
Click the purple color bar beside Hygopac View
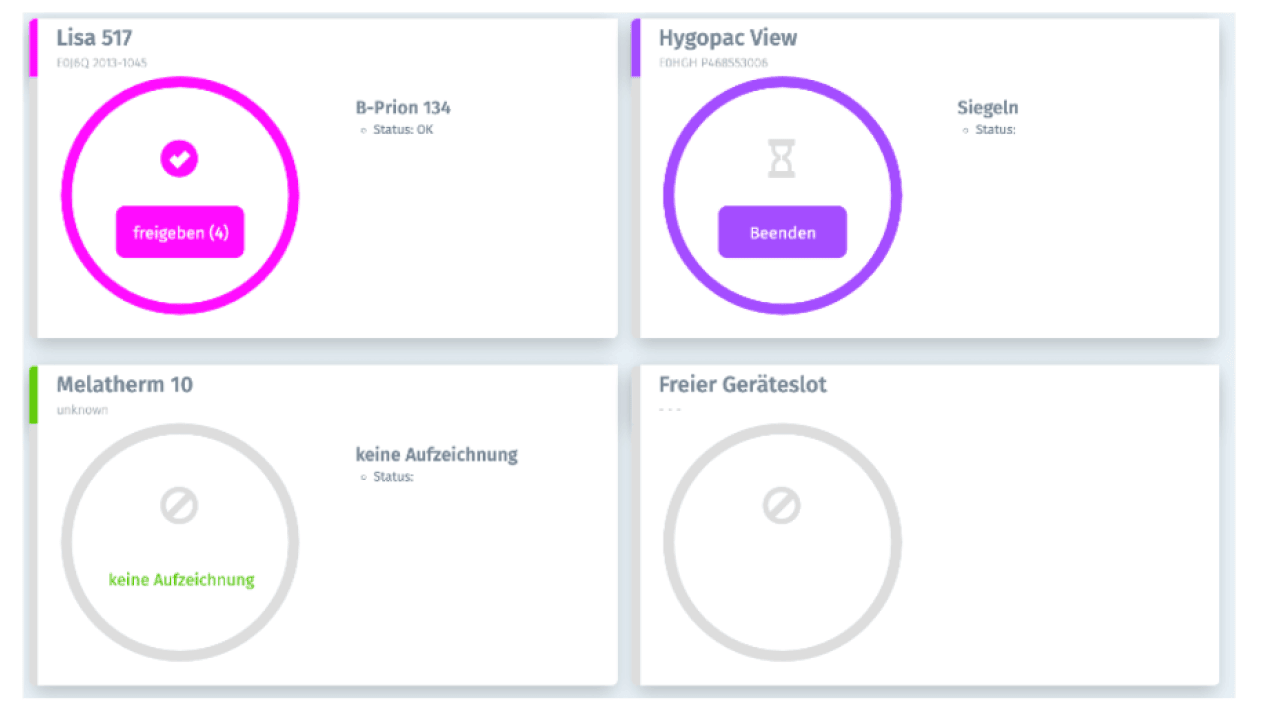pyautogui.click(x=636, y=48)
